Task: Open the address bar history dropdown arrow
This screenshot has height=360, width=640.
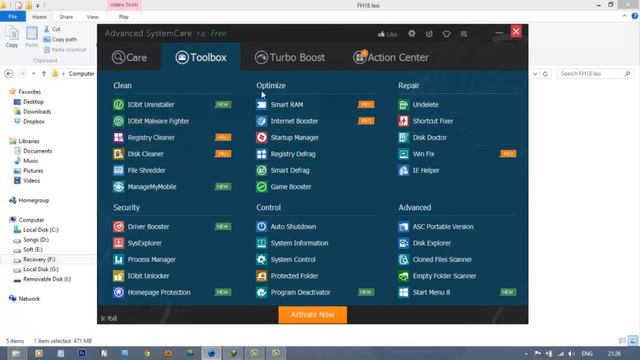Action: [x=535, y=74]
